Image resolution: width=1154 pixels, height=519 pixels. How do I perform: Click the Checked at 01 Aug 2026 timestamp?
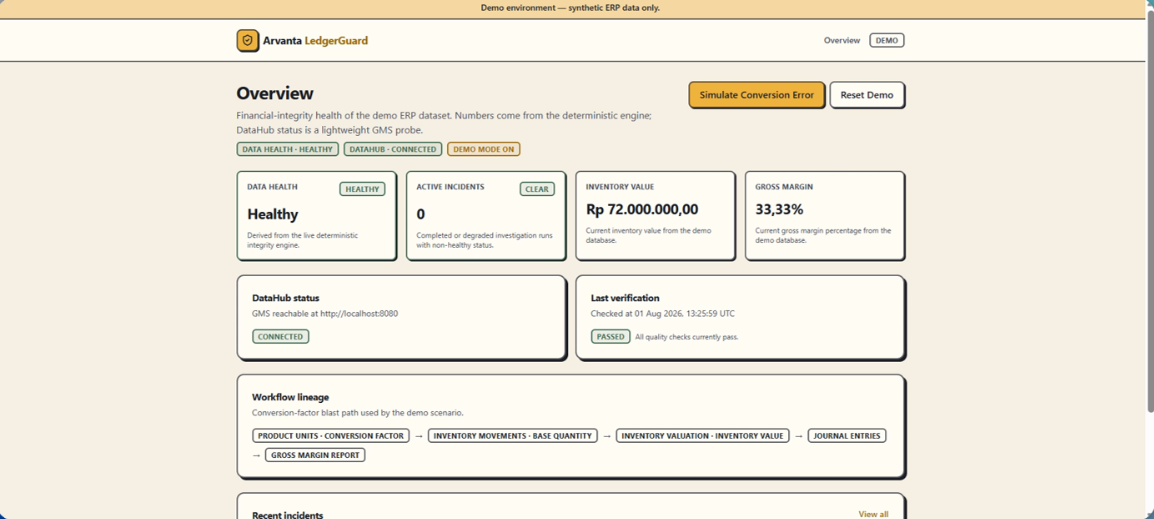[x=662, y=313]
